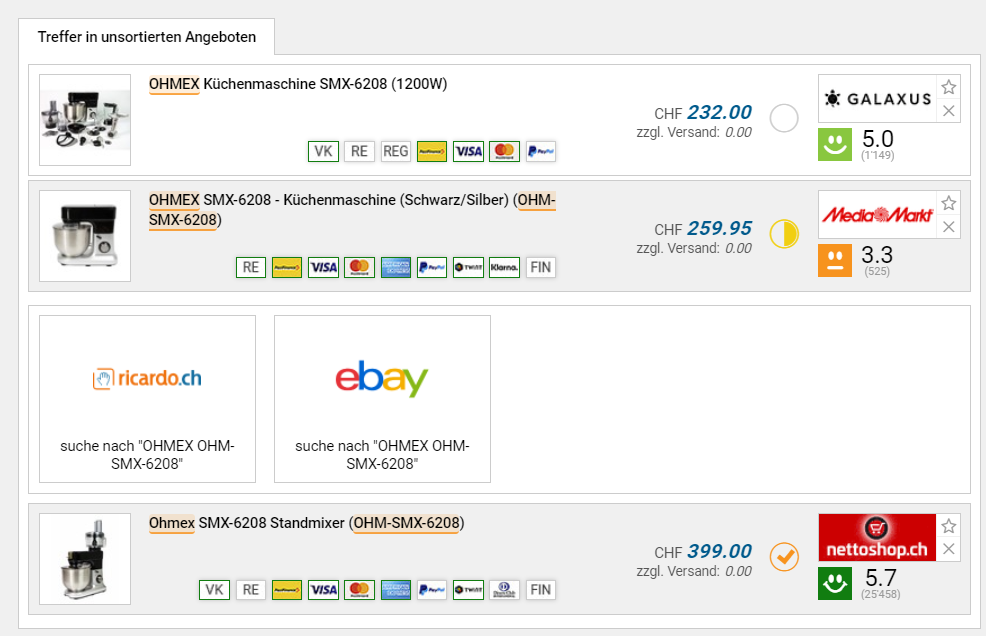The height and width of the screenshot is (636, 986).
Task: Dismiss the nettoshop.ch offer using the X
Action: [x=949, y=549]
